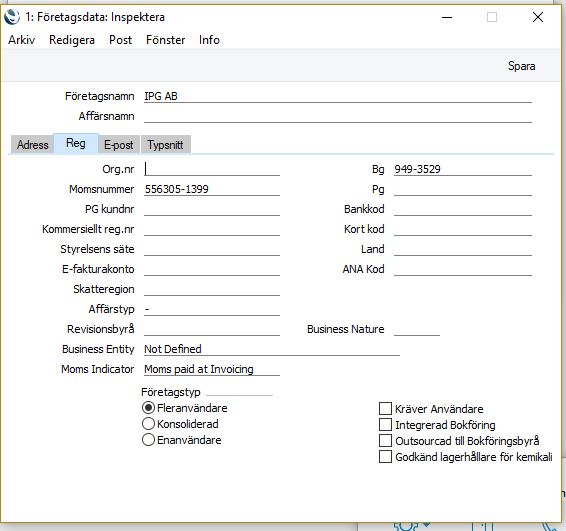Viewport: 566px width, 531px height.
Task: Open the Redigera menu
Action: click(x=72, y=40)
